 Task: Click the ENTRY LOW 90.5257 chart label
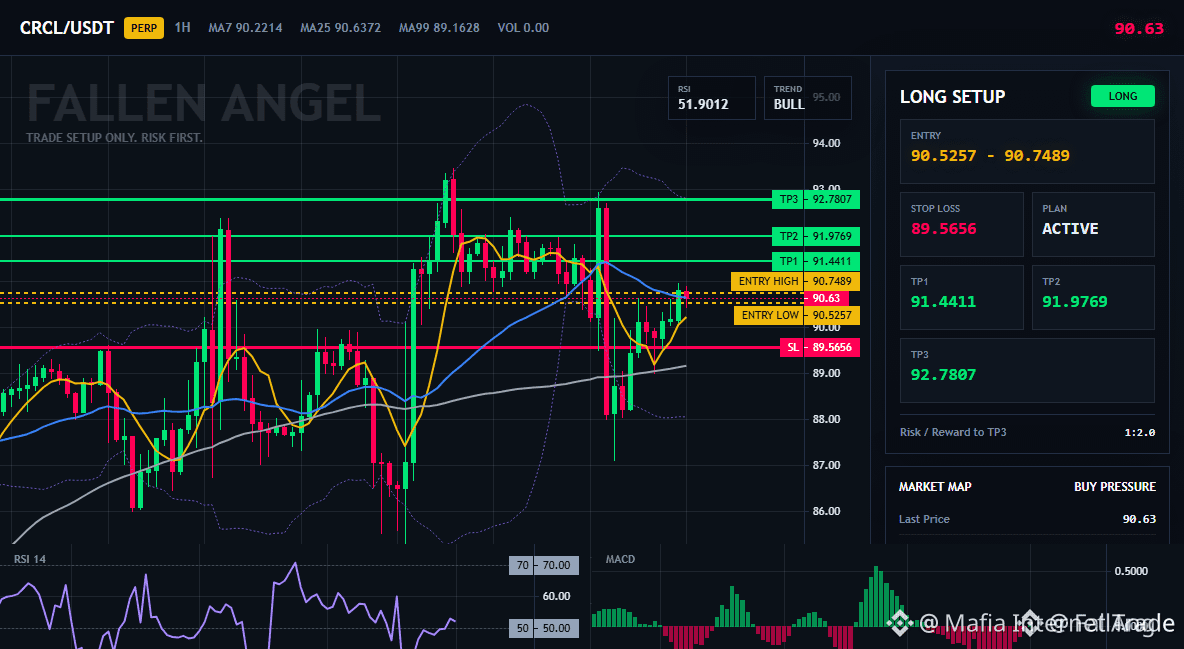[797, 315]
